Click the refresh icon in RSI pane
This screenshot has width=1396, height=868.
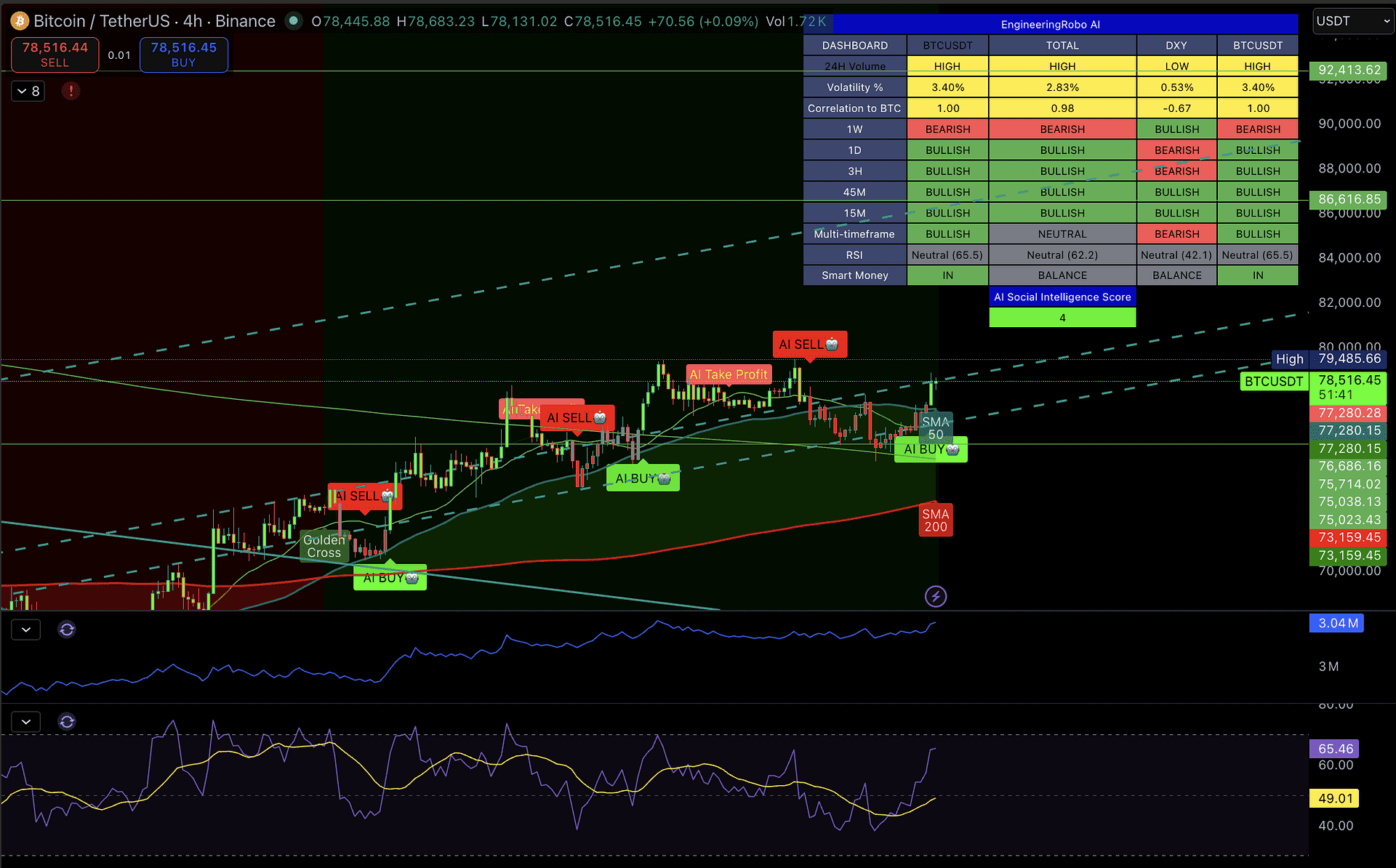[67, 722]
